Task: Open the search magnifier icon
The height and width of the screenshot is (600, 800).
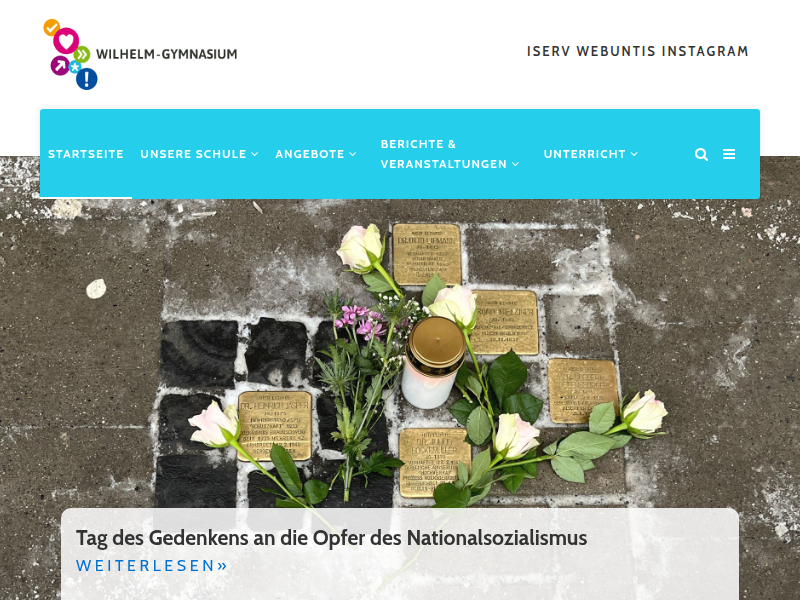Action: (701, 154)
